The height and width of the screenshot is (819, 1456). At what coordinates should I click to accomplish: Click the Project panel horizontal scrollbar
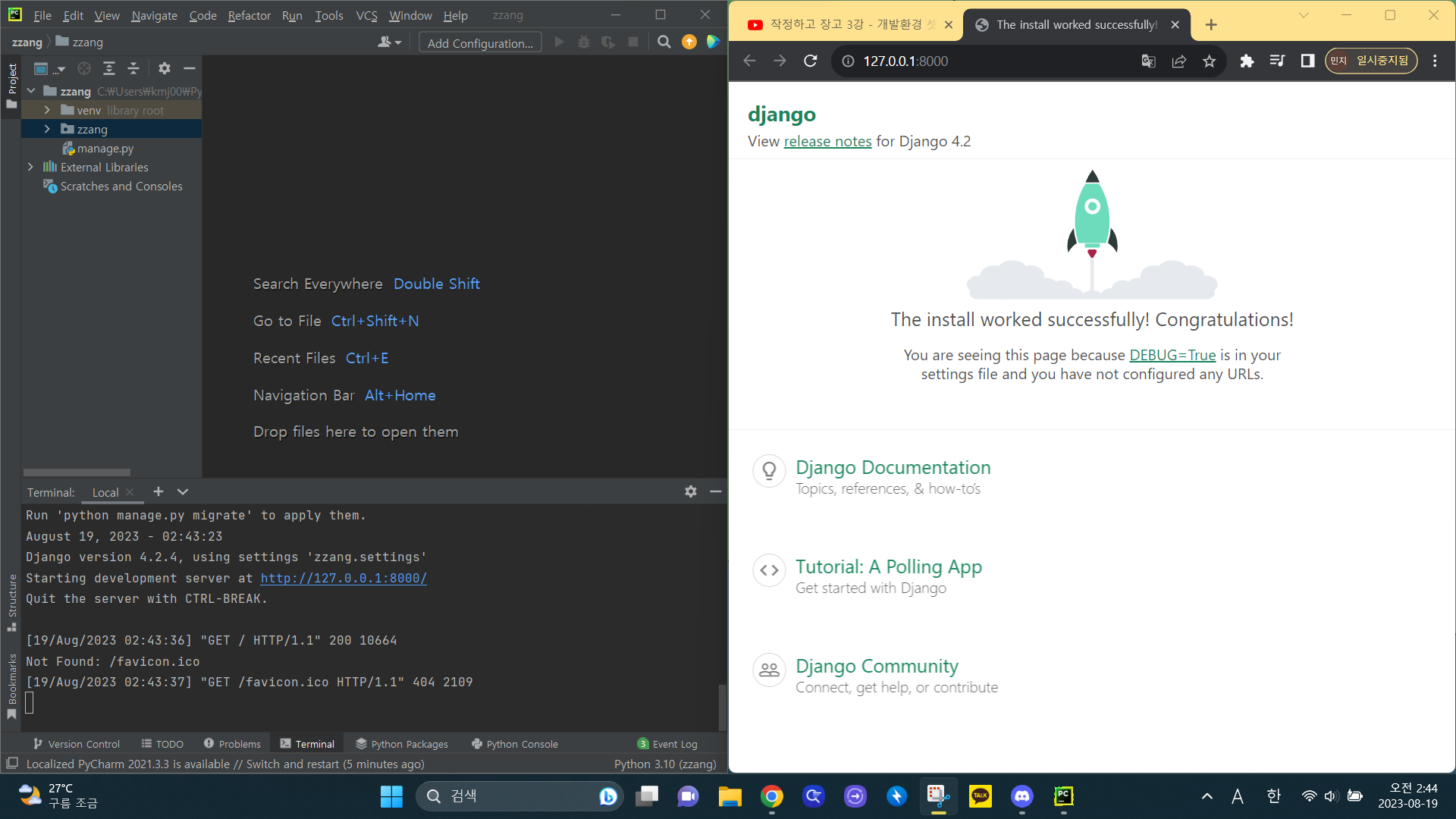click(x=77, y=472)
